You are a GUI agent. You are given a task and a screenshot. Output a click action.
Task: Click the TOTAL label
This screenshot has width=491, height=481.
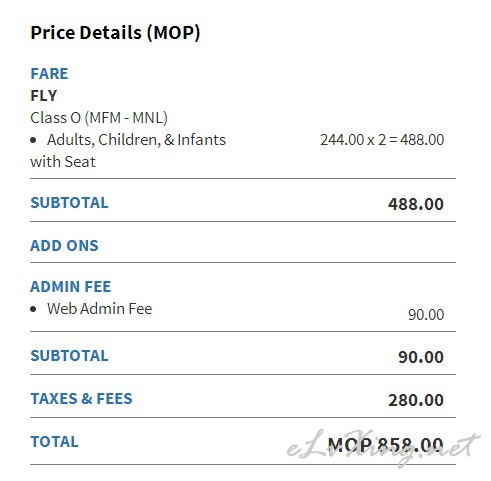[54, 442]
